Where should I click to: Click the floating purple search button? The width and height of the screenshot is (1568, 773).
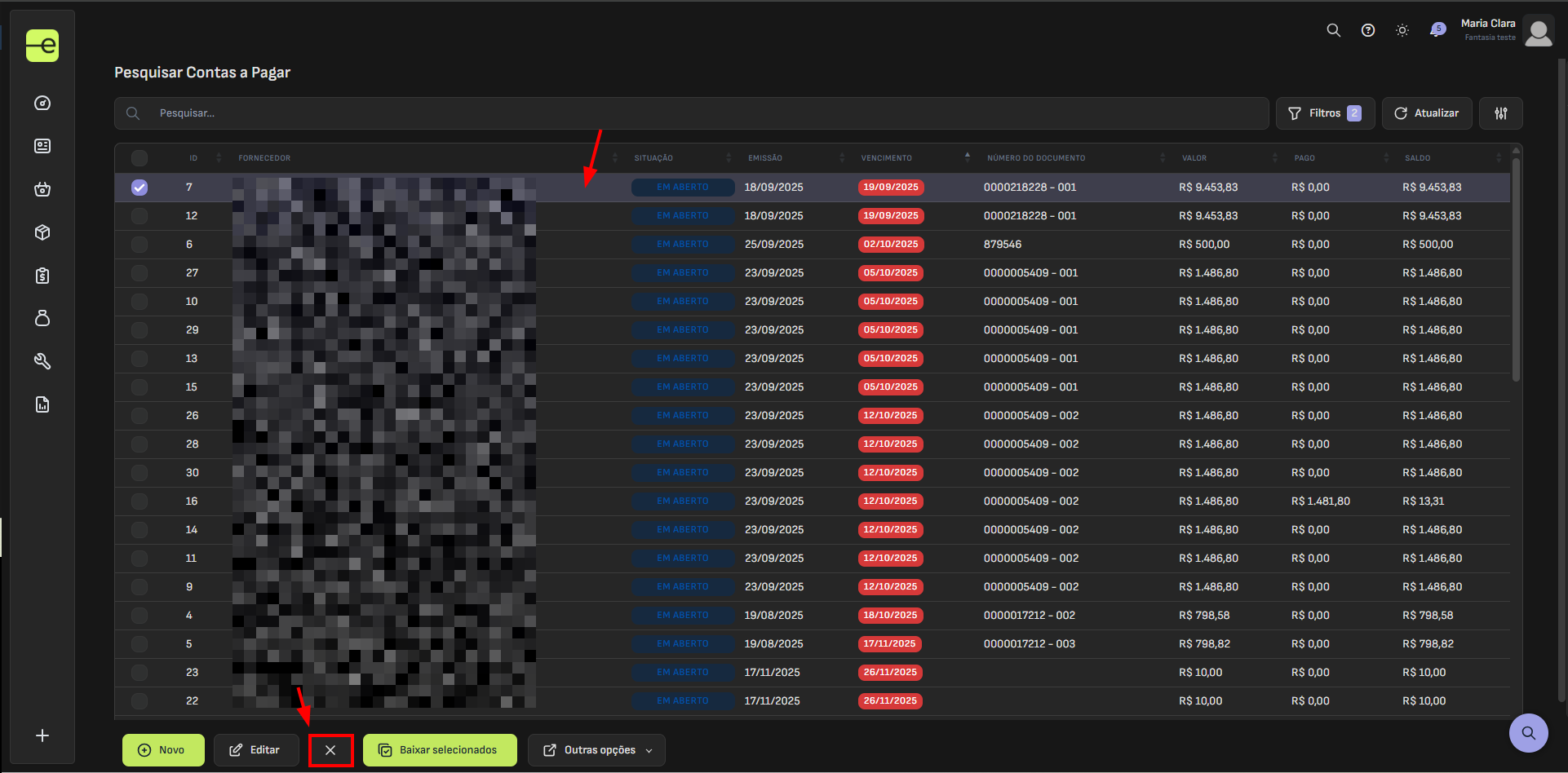pos(1529,733)
